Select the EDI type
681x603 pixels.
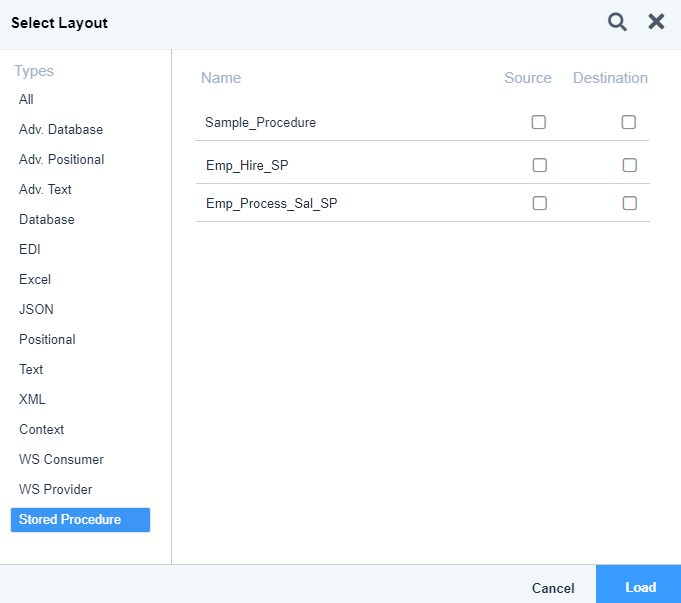(30, 249)
